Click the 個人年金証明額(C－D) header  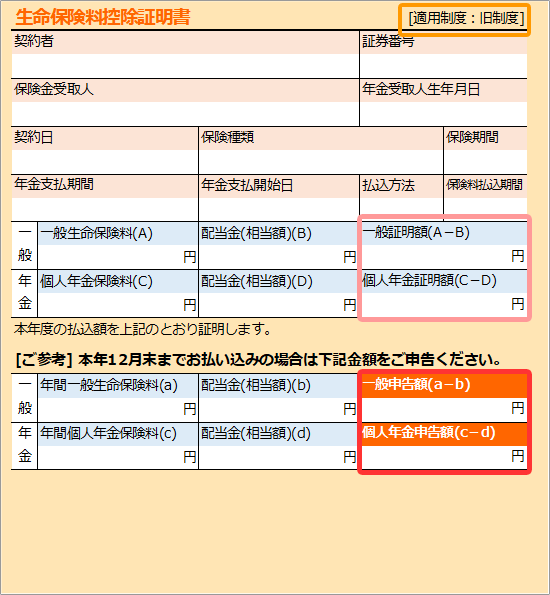pyautogui.click(x=429, y=280)
